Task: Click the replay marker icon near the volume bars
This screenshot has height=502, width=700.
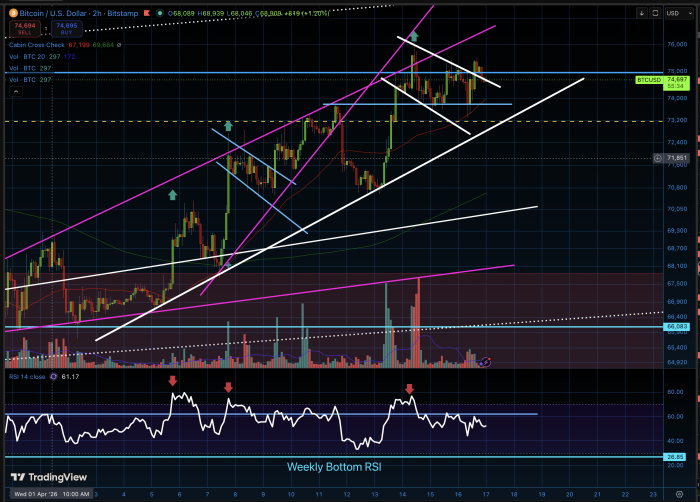Action: pyautogui.click(x=485, y=361)
